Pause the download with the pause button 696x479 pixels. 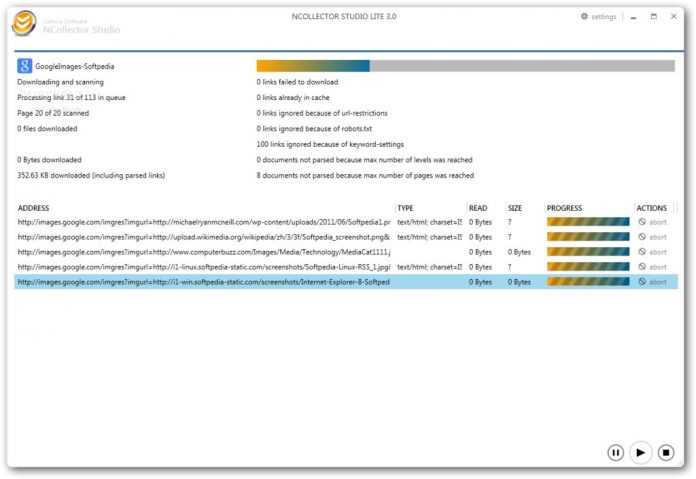point(615,452)
